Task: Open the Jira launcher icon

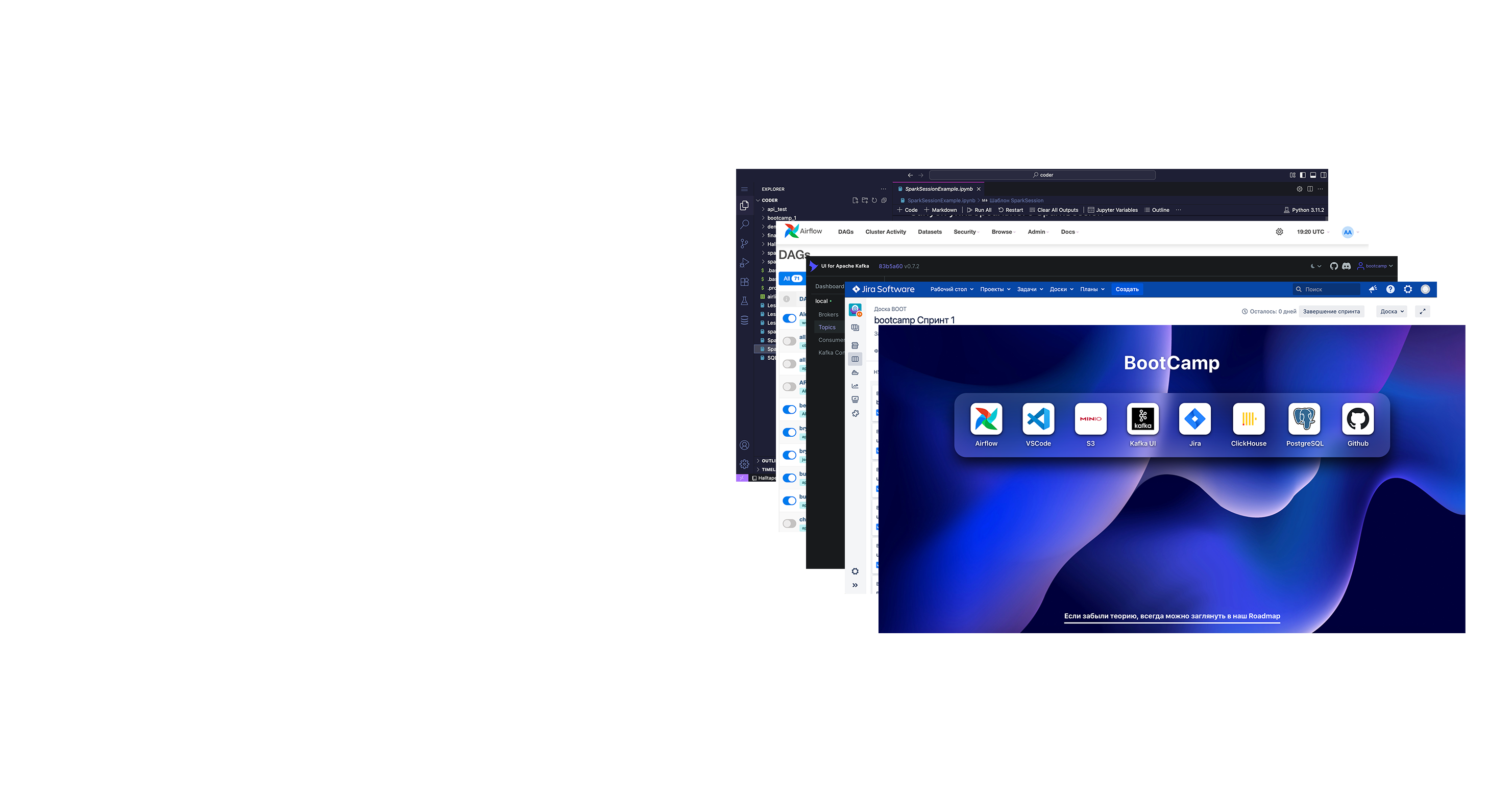Action: point(1195,419)
